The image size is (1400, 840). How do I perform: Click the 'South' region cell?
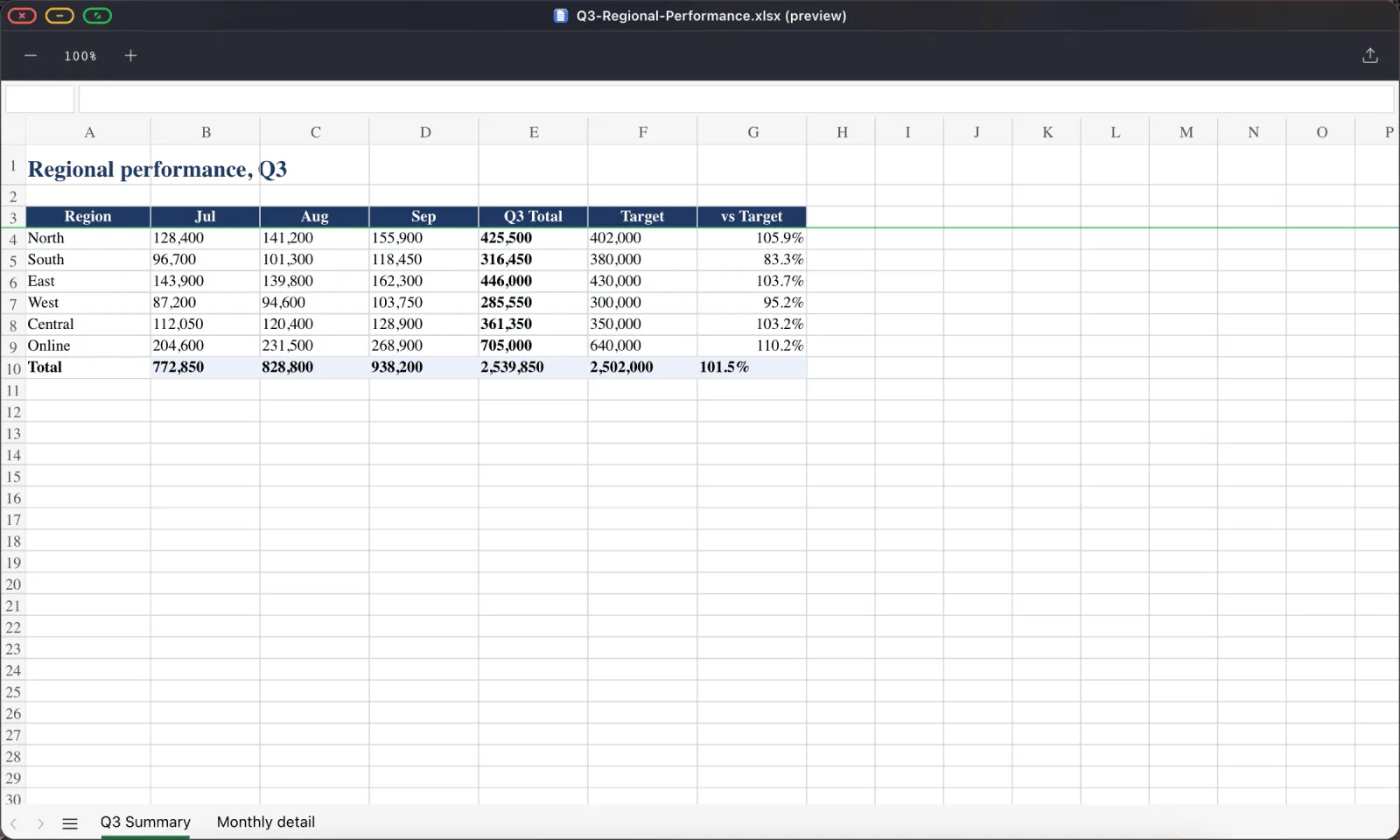[x=88, y=260]
